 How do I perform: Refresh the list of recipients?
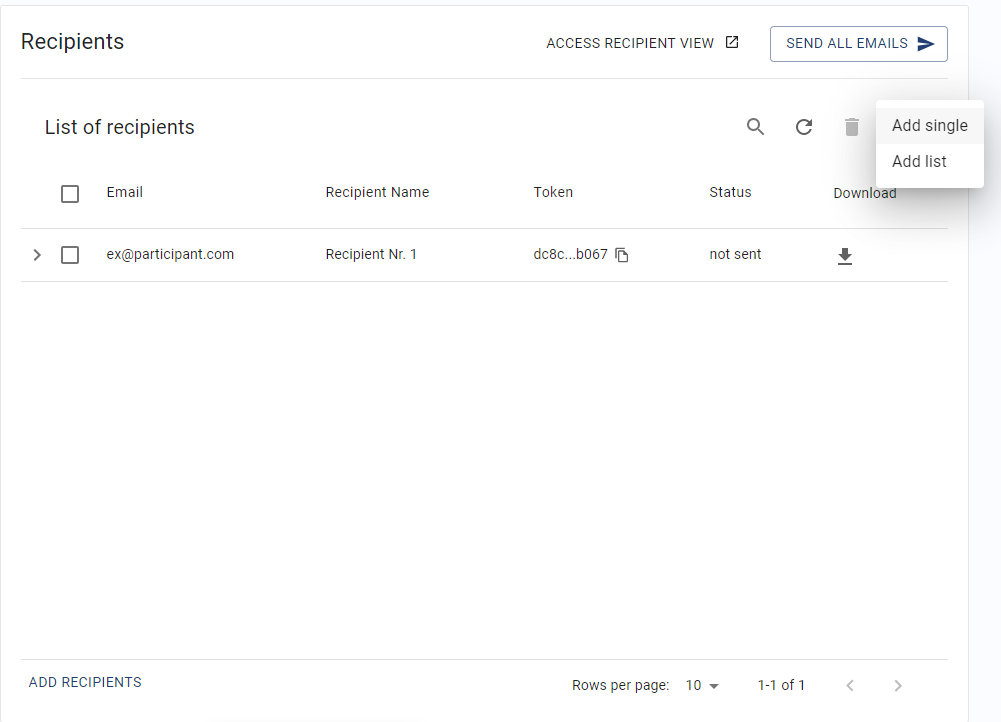[x=804, y=126]
